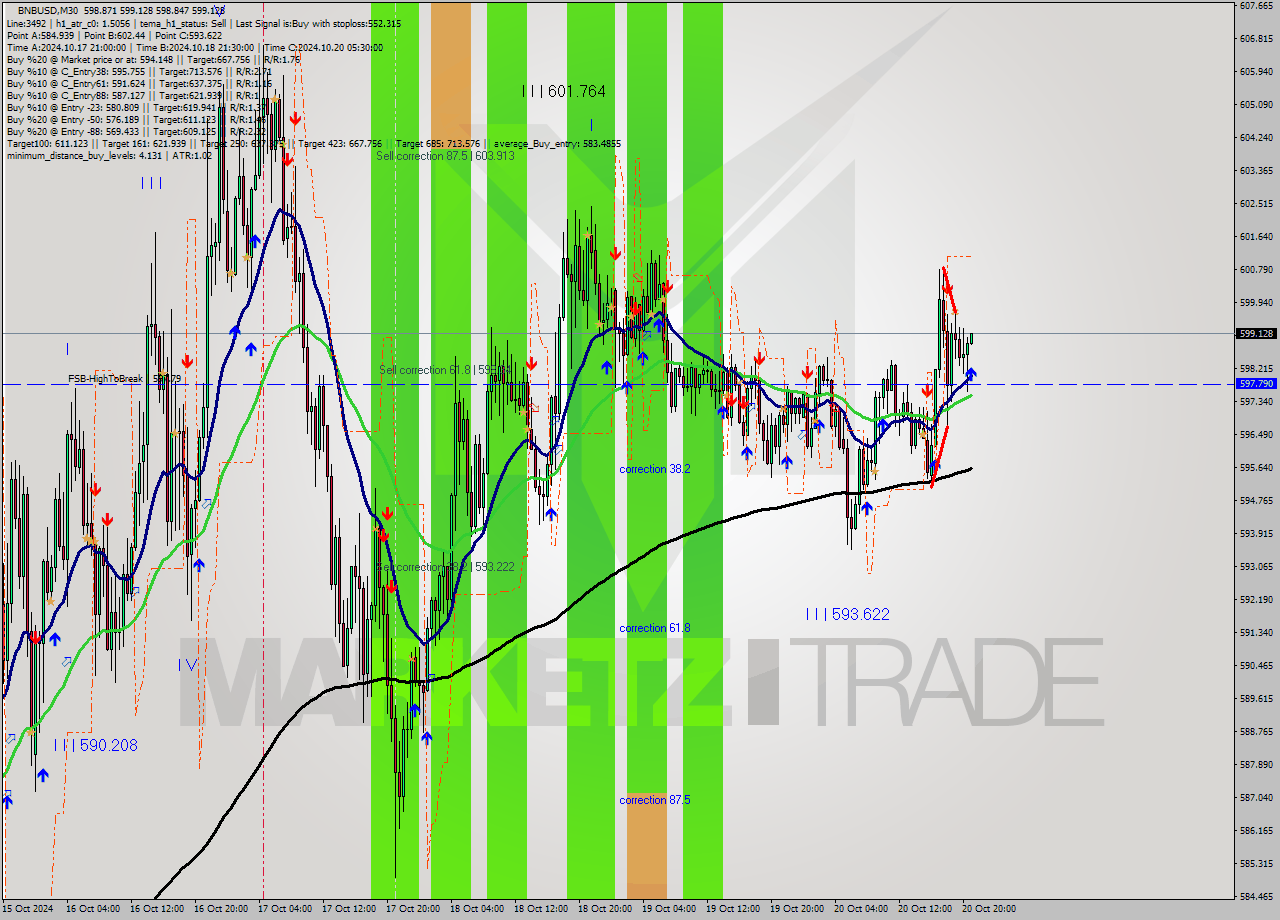This screenshot has height=920, width=1280.
Task: Click the 584.465 price scale label
Action: coord(1256,896)
